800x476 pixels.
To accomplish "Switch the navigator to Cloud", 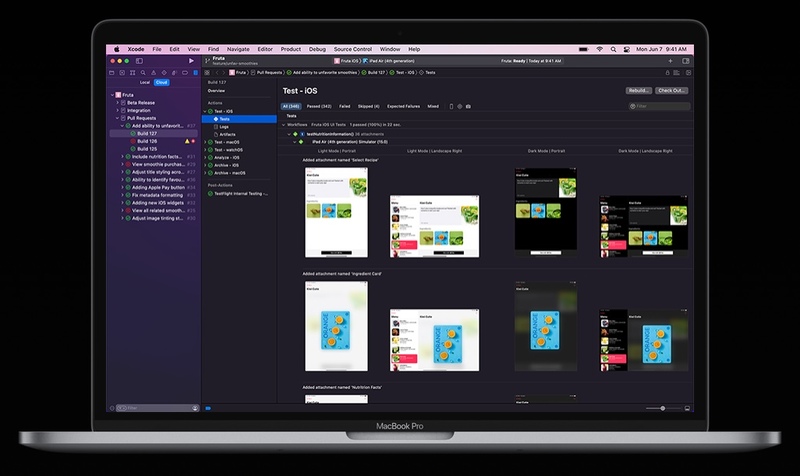I will click(x=162, y=82).
